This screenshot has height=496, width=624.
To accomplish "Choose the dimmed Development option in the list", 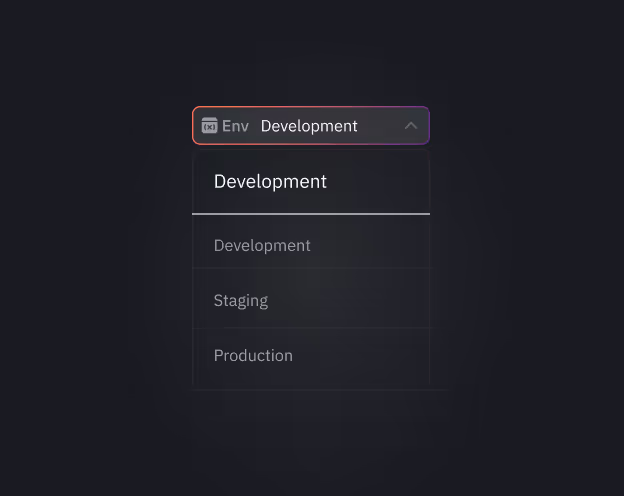I will (262, 246).
